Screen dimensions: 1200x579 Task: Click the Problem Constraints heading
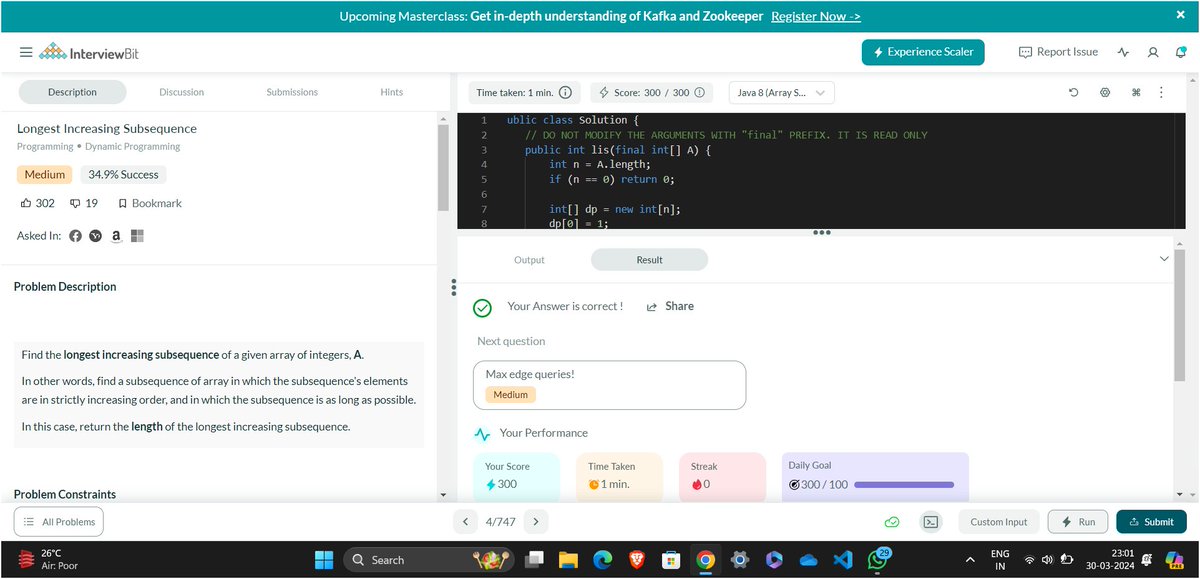pos(65,494)
